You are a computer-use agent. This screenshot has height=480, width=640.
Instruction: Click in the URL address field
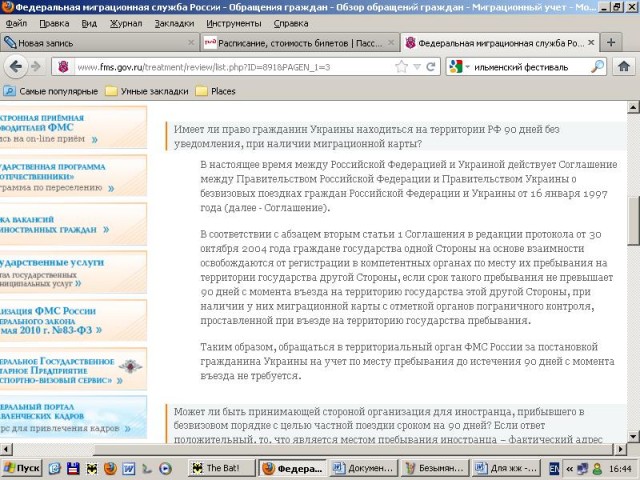pos(230,67)
